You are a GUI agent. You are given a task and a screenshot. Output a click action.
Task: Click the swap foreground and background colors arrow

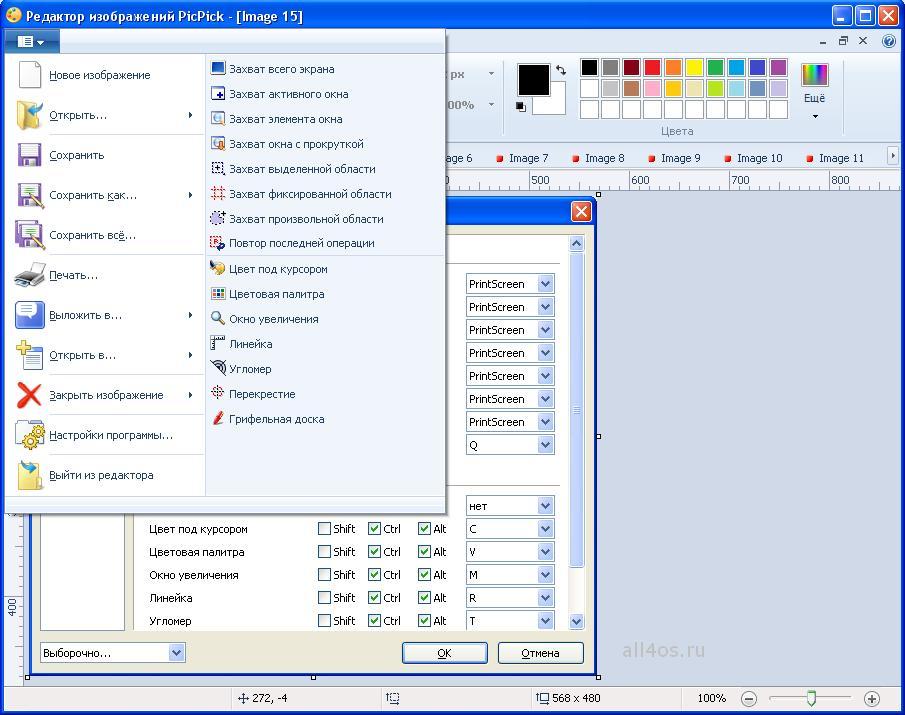click(x=561, y=70)
